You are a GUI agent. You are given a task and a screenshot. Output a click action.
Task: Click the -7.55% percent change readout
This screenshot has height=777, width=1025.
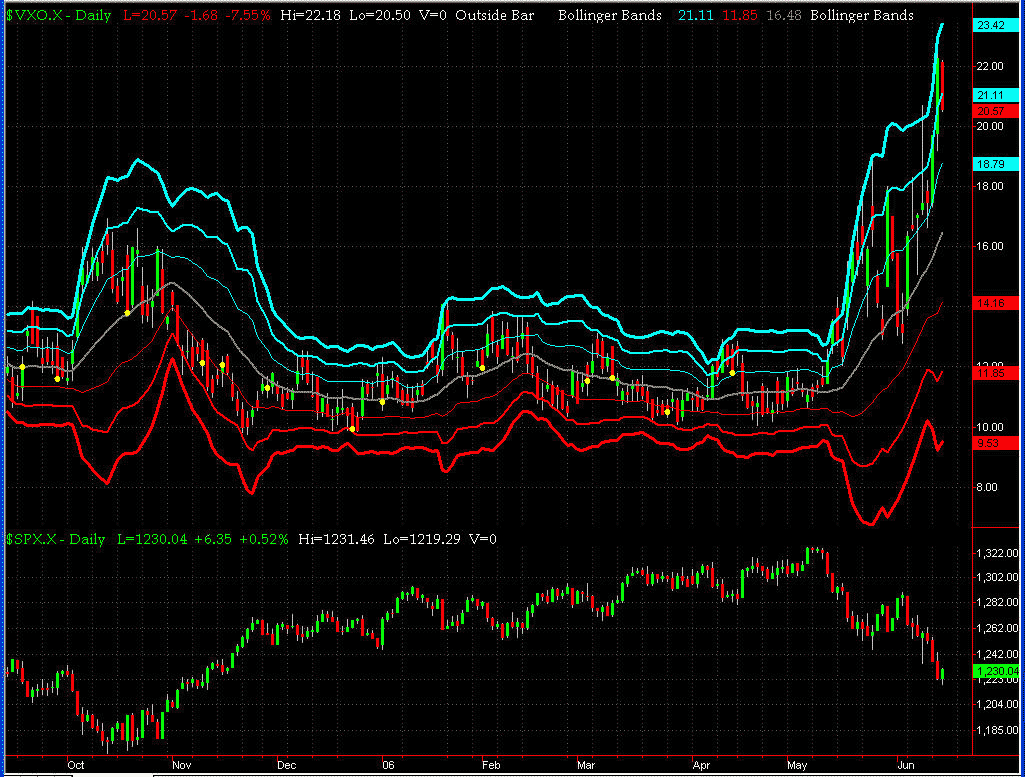pos(247,15)
